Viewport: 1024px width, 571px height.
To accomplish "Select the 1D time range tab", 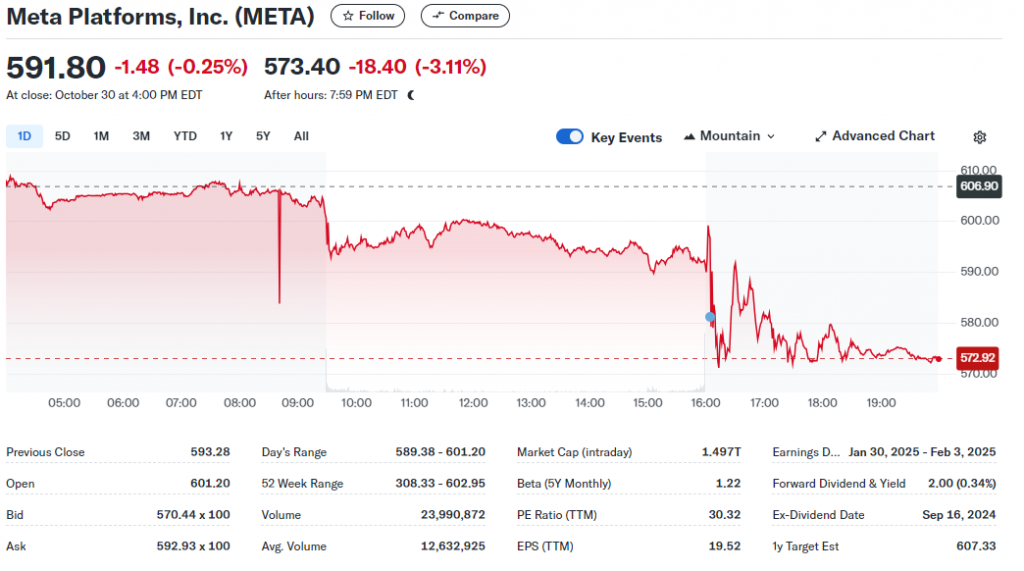I will tap(24, 136).
